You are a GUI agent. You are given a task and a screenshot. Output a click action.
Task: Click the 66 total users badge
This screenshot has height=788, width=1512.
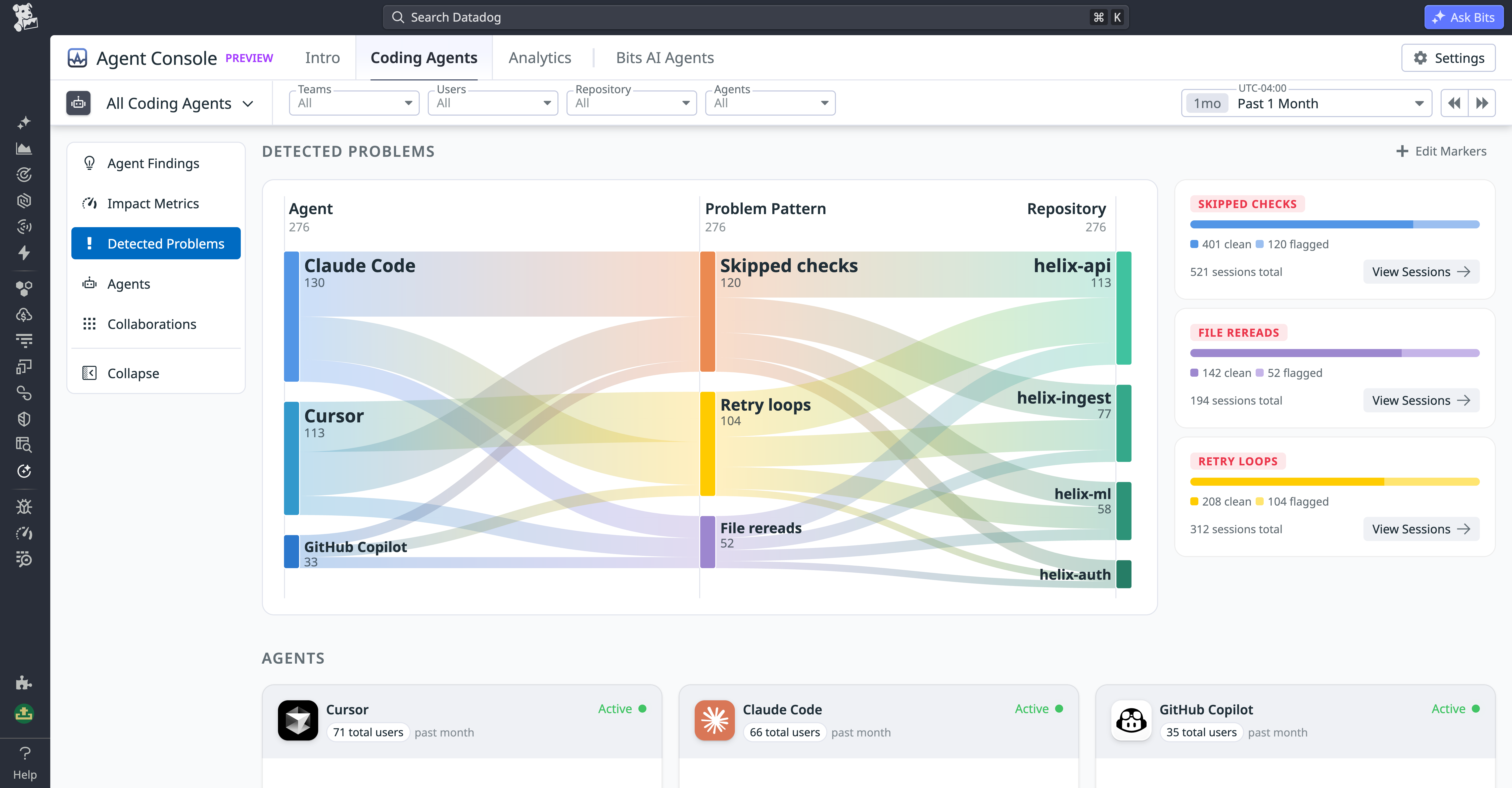(785, 732)
